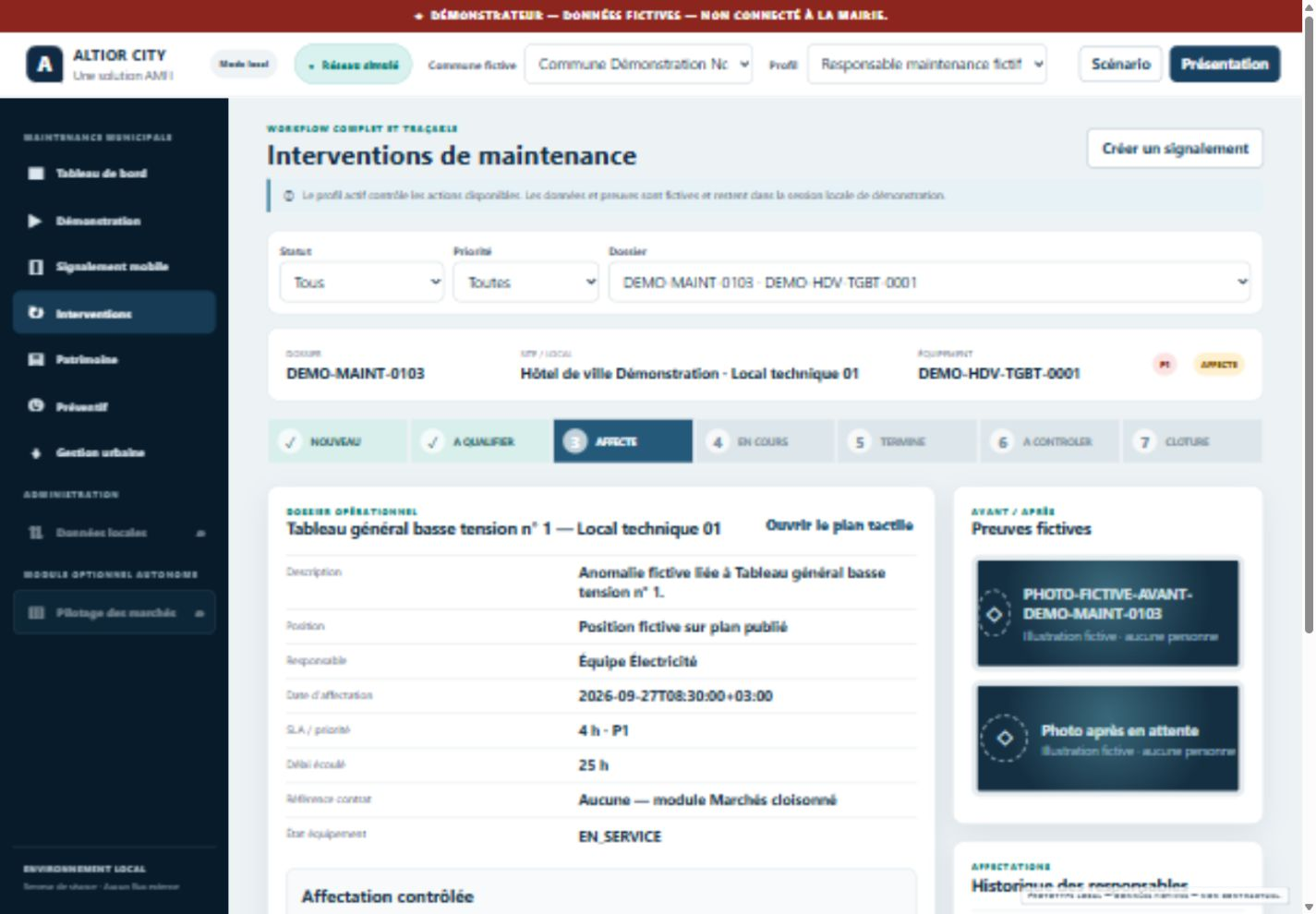Select the NOUVEAU workflow step
Screen dimensions: 1316x914
pyautogui.click(x=337, y=441)
